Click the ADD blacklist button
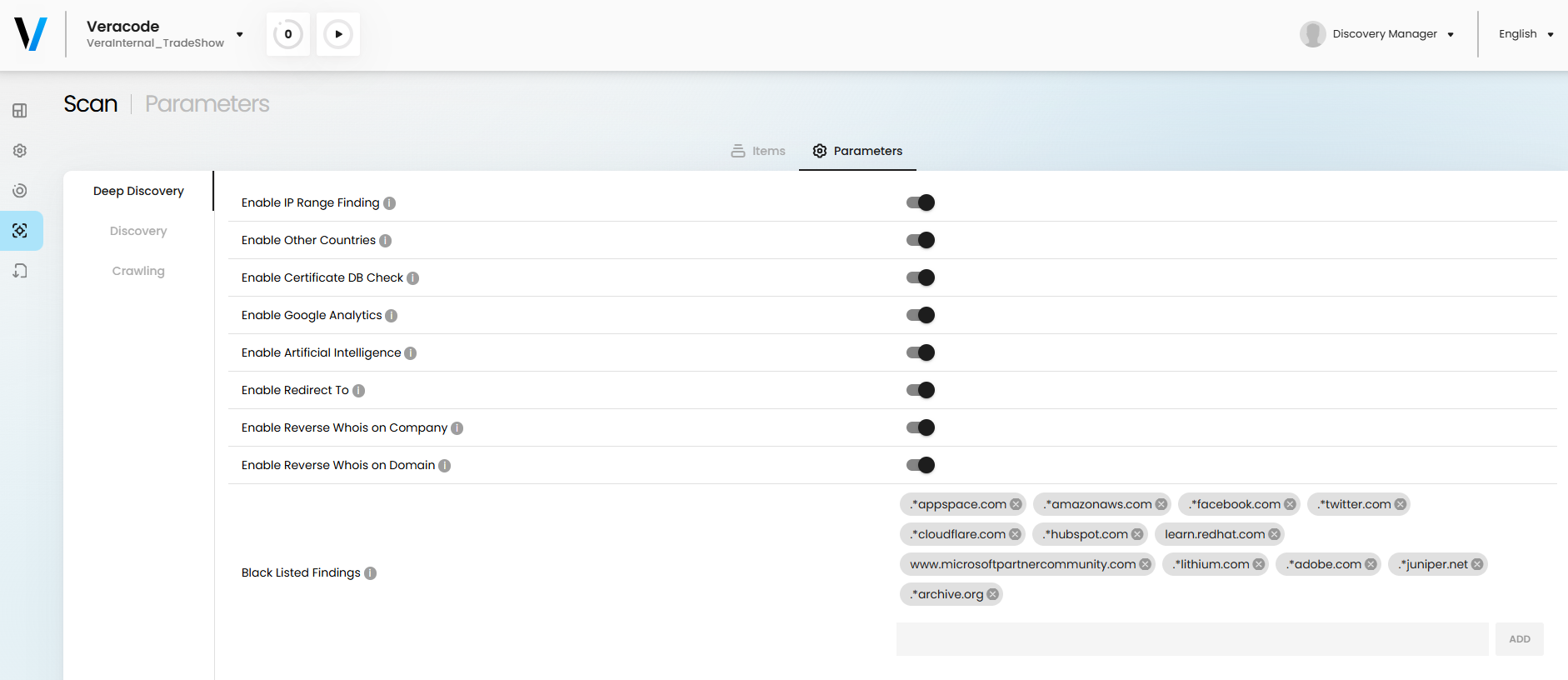The height and width of the screenshot is (680, 1568). (x=1520, y=639)
